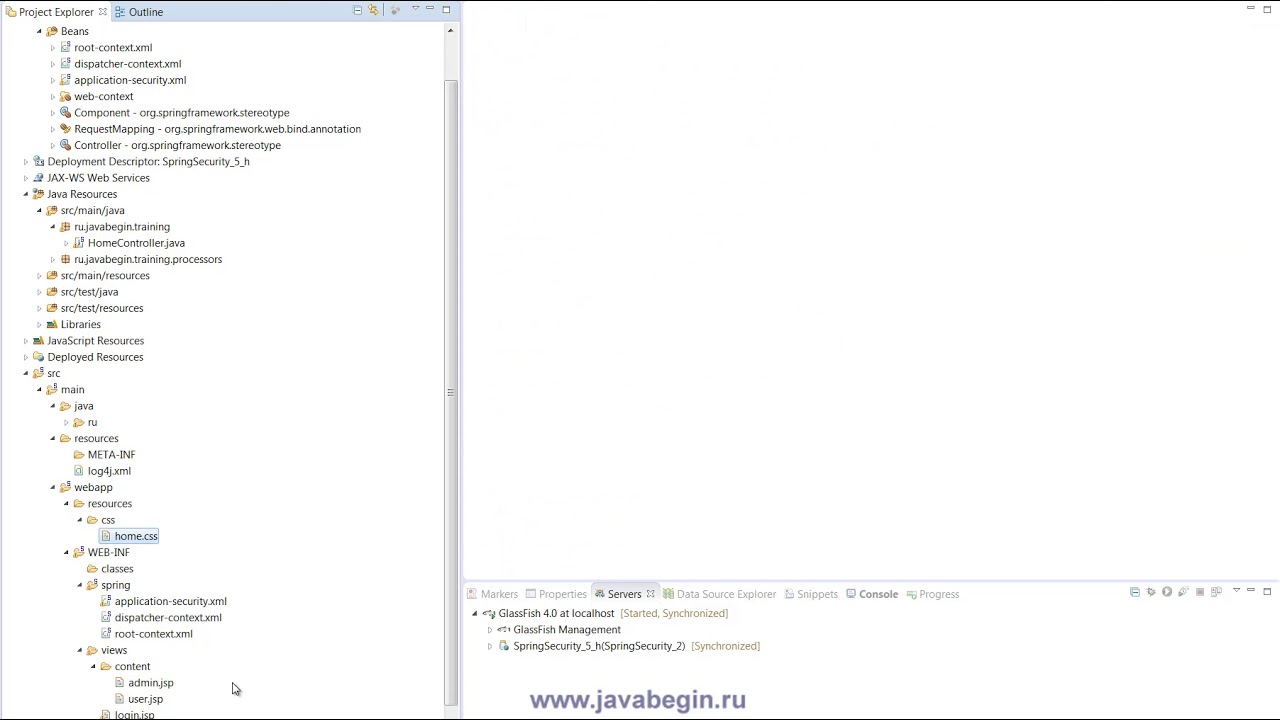Stop the server using the square icon
Screen dimensions: 1280x720
coord(1200,593)
